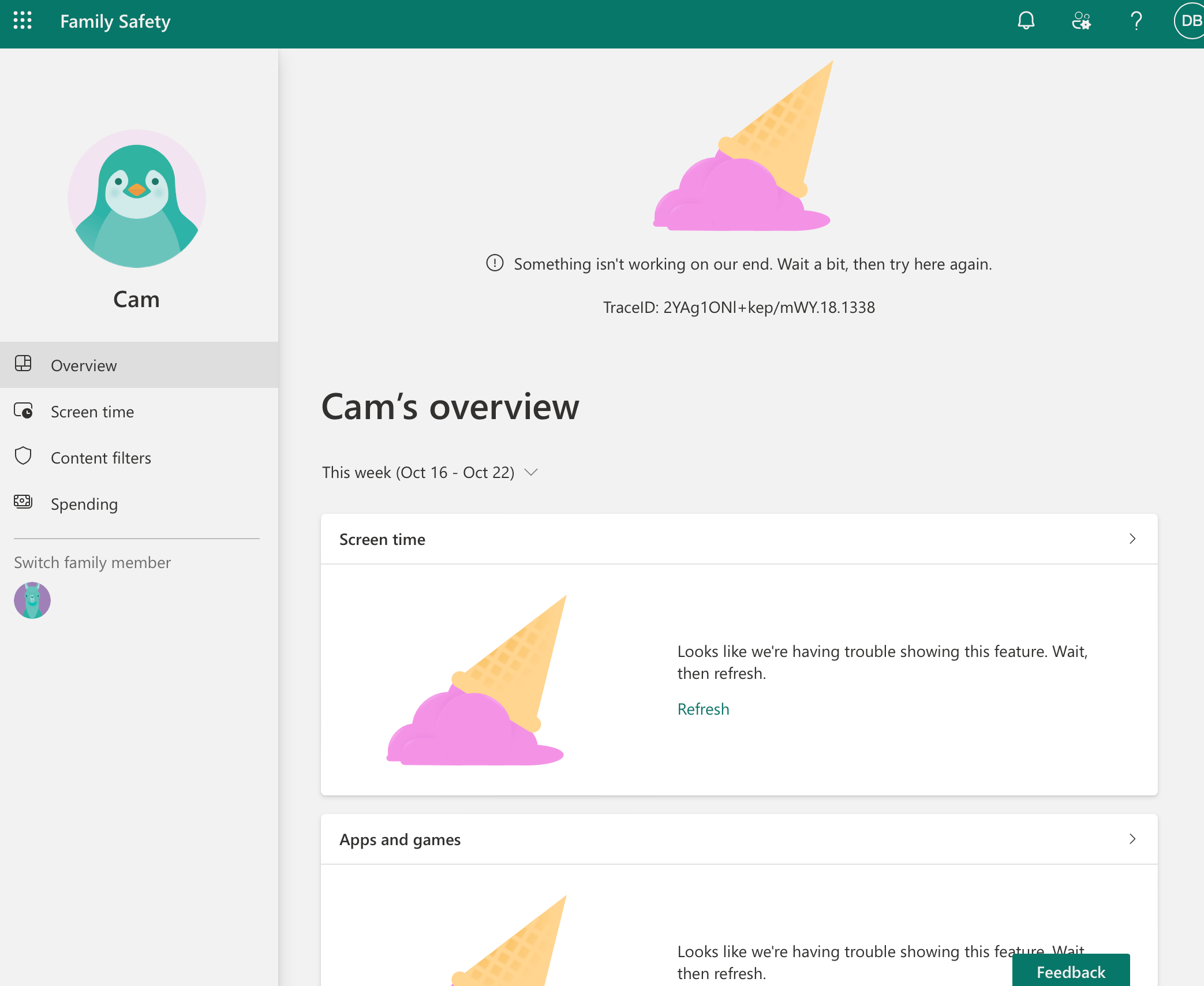This screenshot has width=1204, height=986.
Task: Select Spending in the sidebar
Action: (139, 503)
